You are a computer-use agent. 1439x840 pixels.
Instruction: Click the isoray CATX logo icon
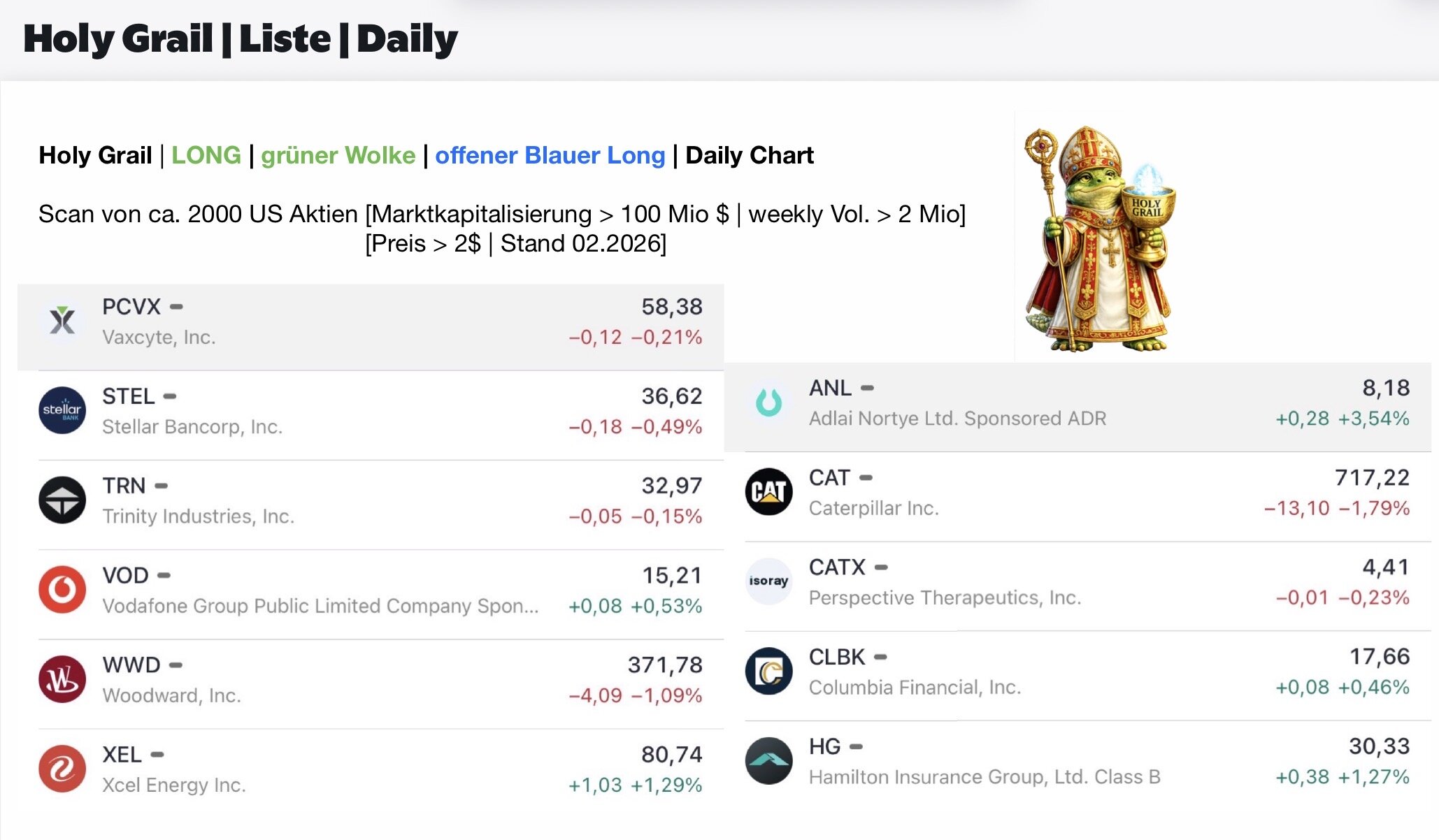768,581
